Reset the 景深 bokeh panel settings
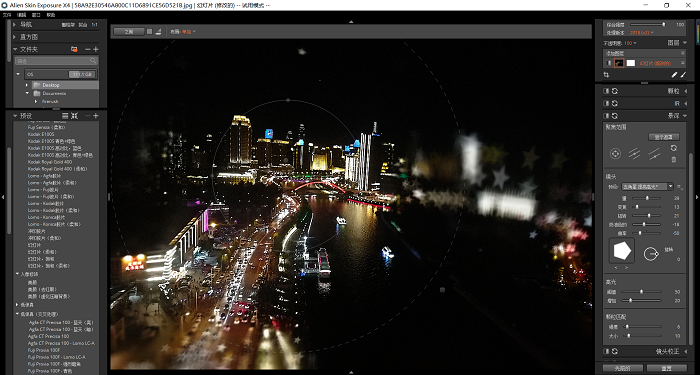700x375 pixels. click(x=615, y=116)
